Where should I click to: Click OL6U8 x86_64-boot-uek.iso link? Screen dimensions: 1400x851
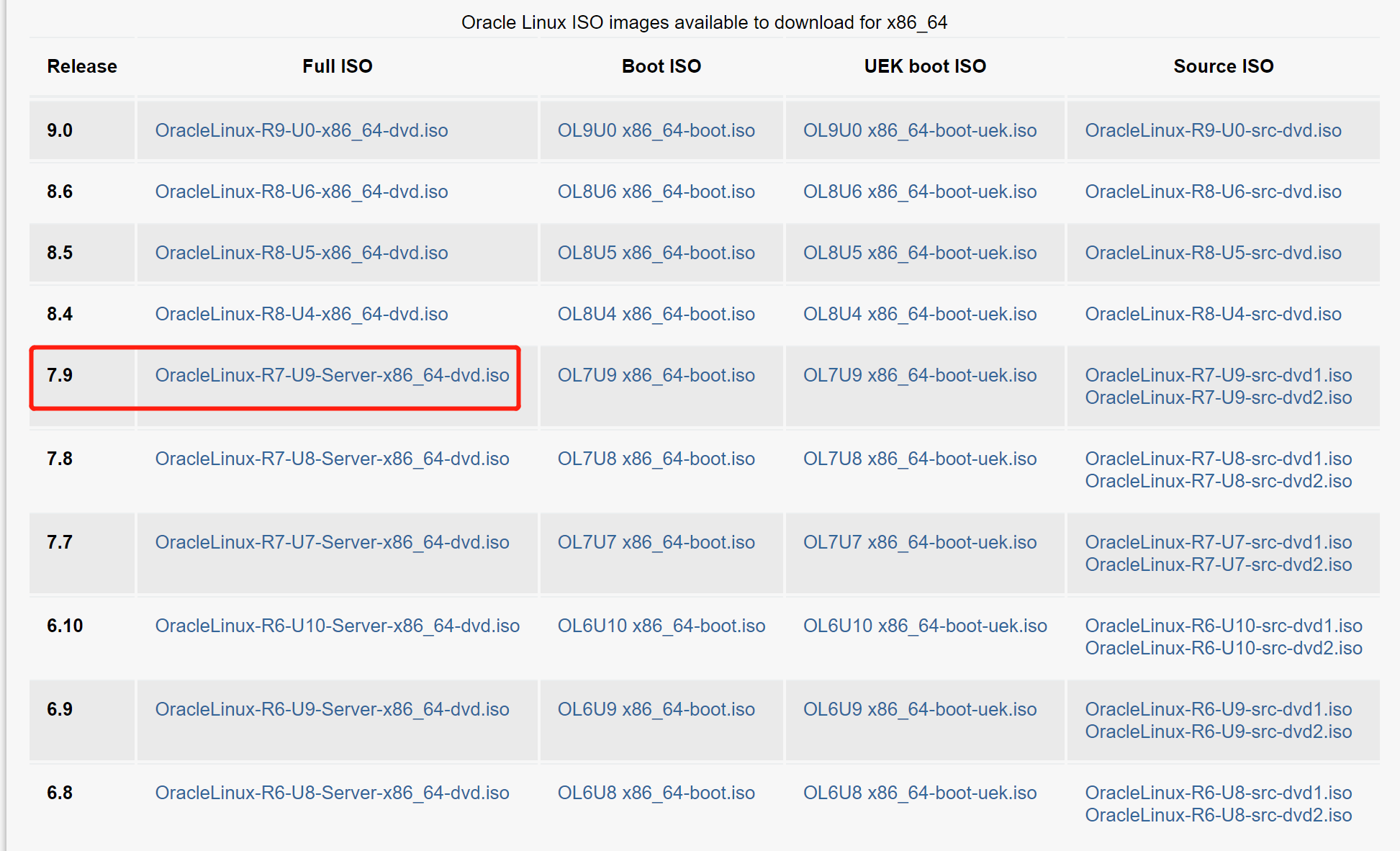[x=919, y=793]
